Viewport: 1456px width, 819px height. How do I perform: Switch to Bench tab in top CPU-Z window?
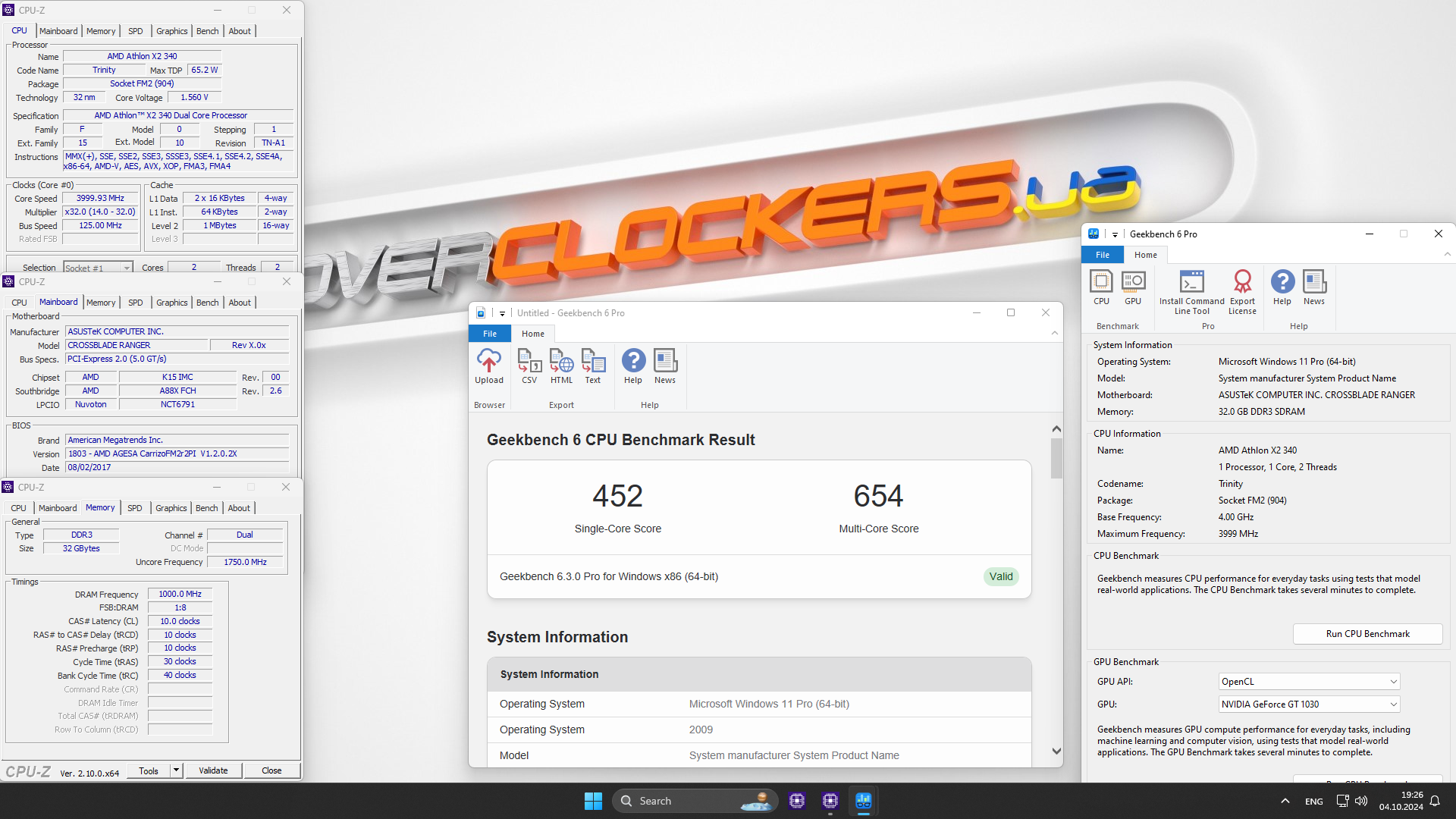[x=207, y=31]
